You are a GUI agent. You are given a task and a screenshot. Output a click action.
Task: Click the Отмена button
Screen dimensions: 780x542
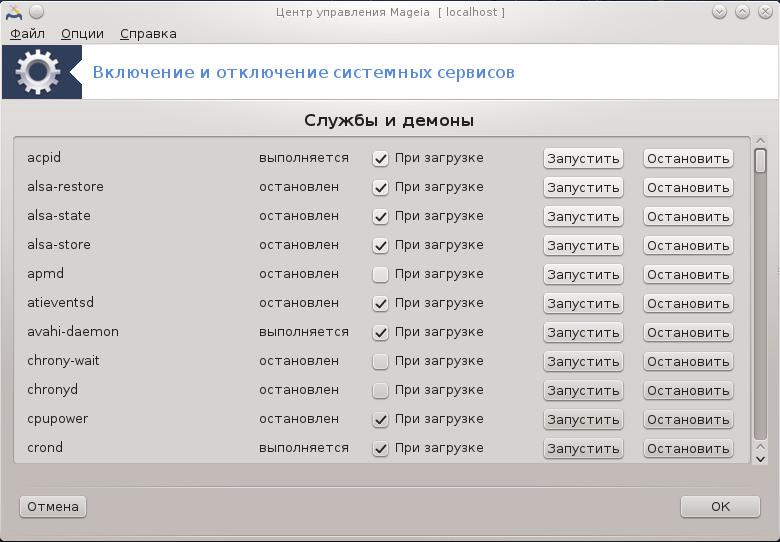(x=53, y=507)
